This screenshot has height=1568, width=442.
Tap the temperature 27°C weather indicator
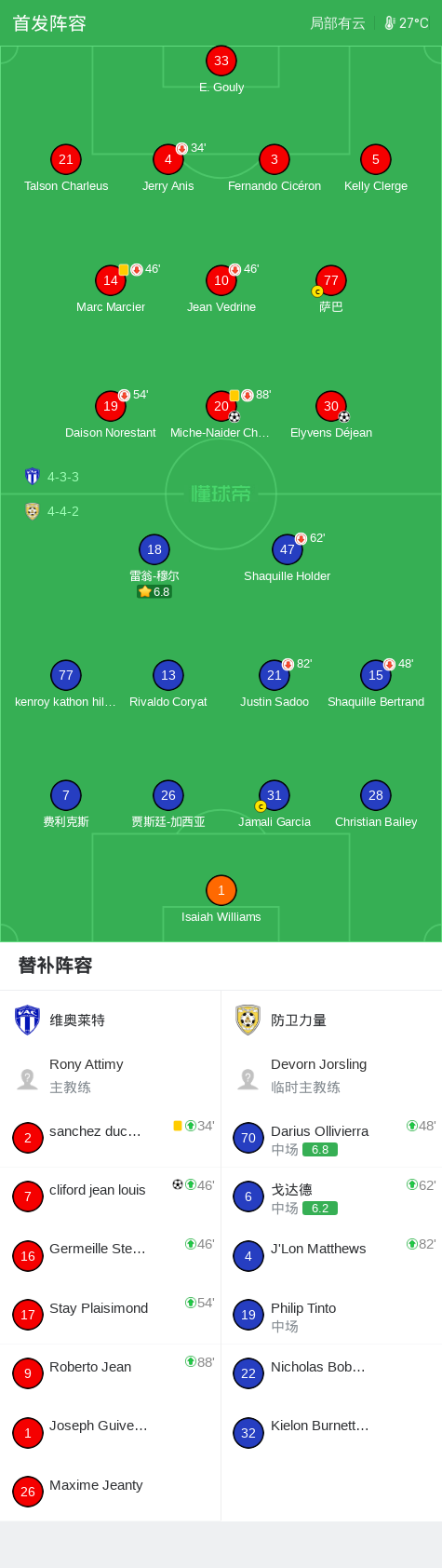[407, 23]
